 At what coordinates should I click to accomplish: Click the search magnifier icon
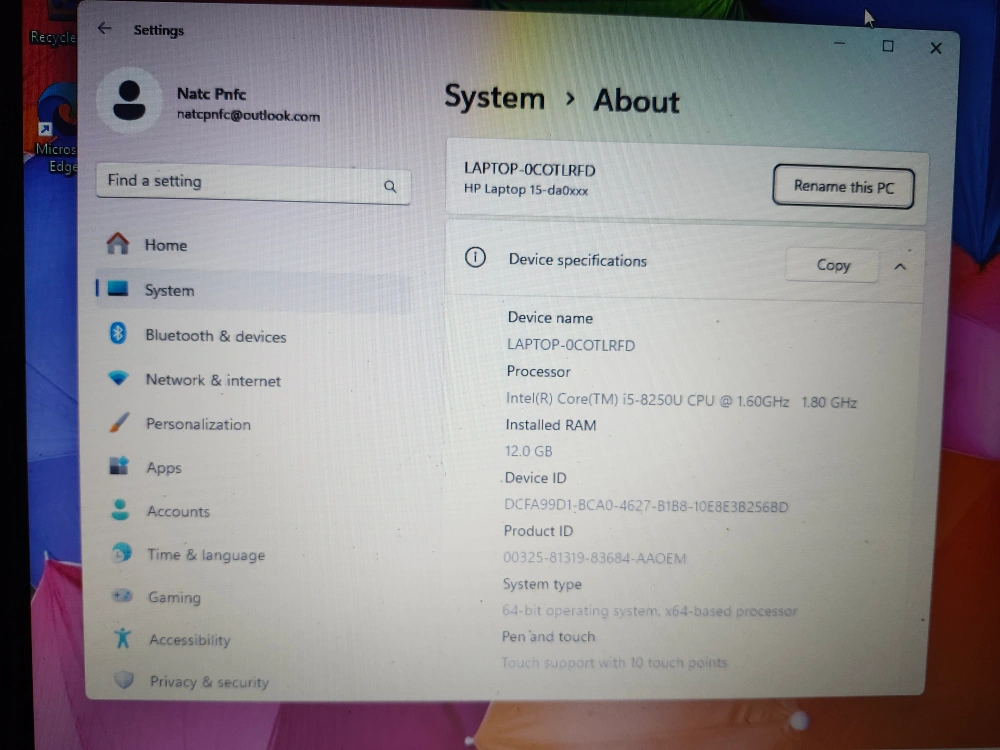click(390, 186)
